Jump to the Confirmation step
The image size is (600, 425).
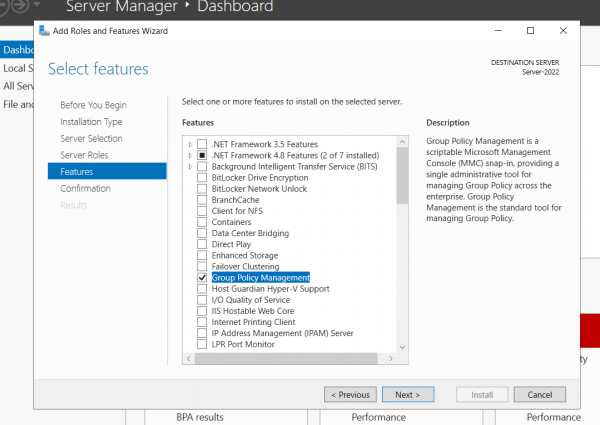point(85,188)
